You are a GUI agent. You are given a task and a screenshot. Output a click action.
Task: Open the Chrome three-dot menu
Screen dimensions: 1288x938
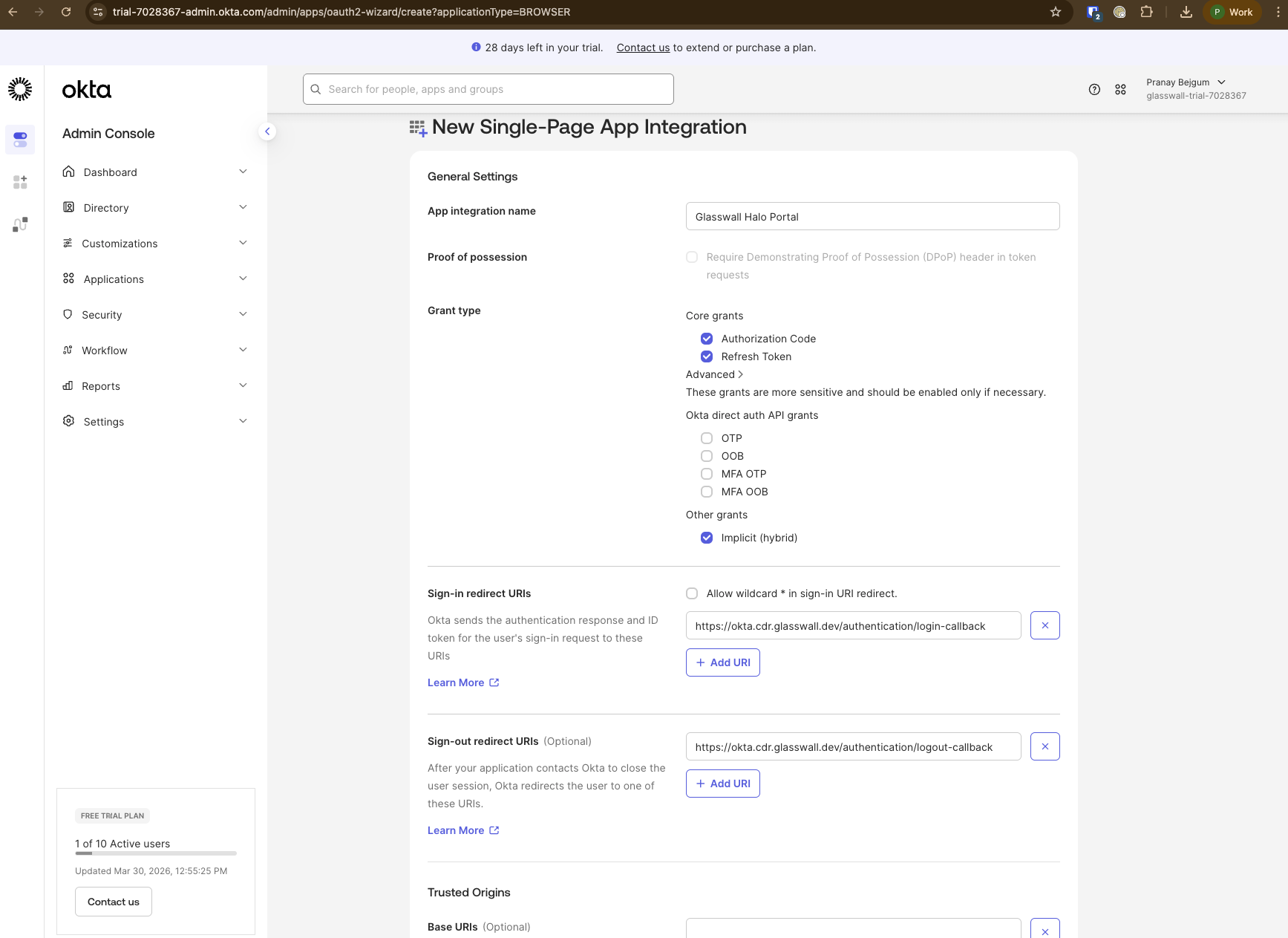coord(1278,12)
